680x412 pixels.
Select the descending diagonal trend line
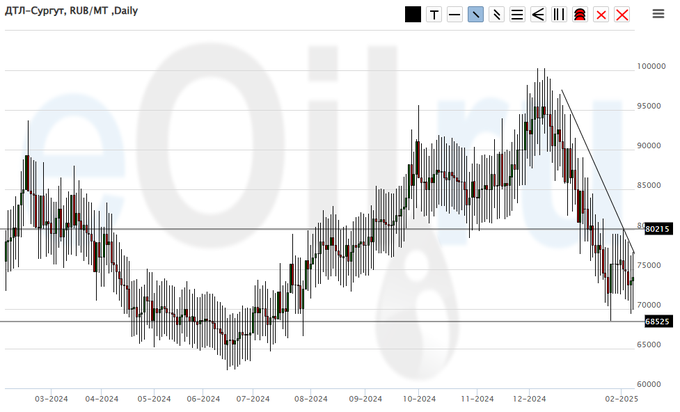coord(596,168)
